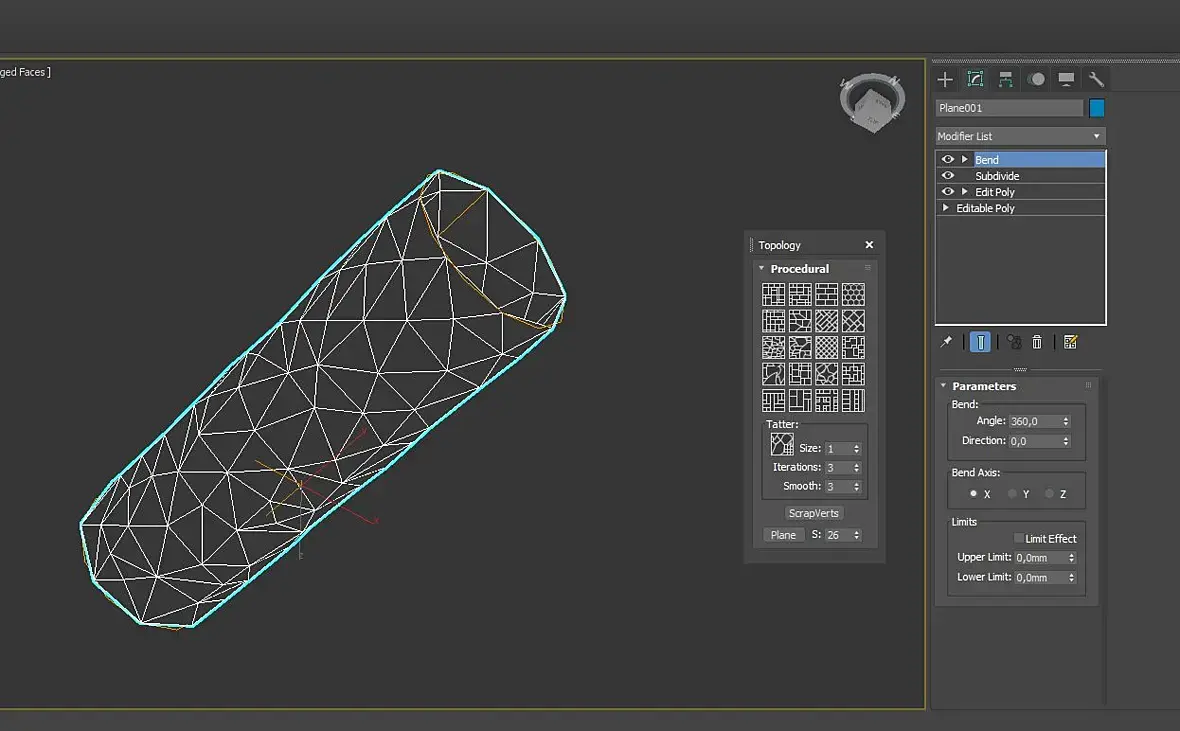Viewport: 1180px width, 731px height.
Task: Apply the Tiles pattern, second in first row
Action: 800,294
